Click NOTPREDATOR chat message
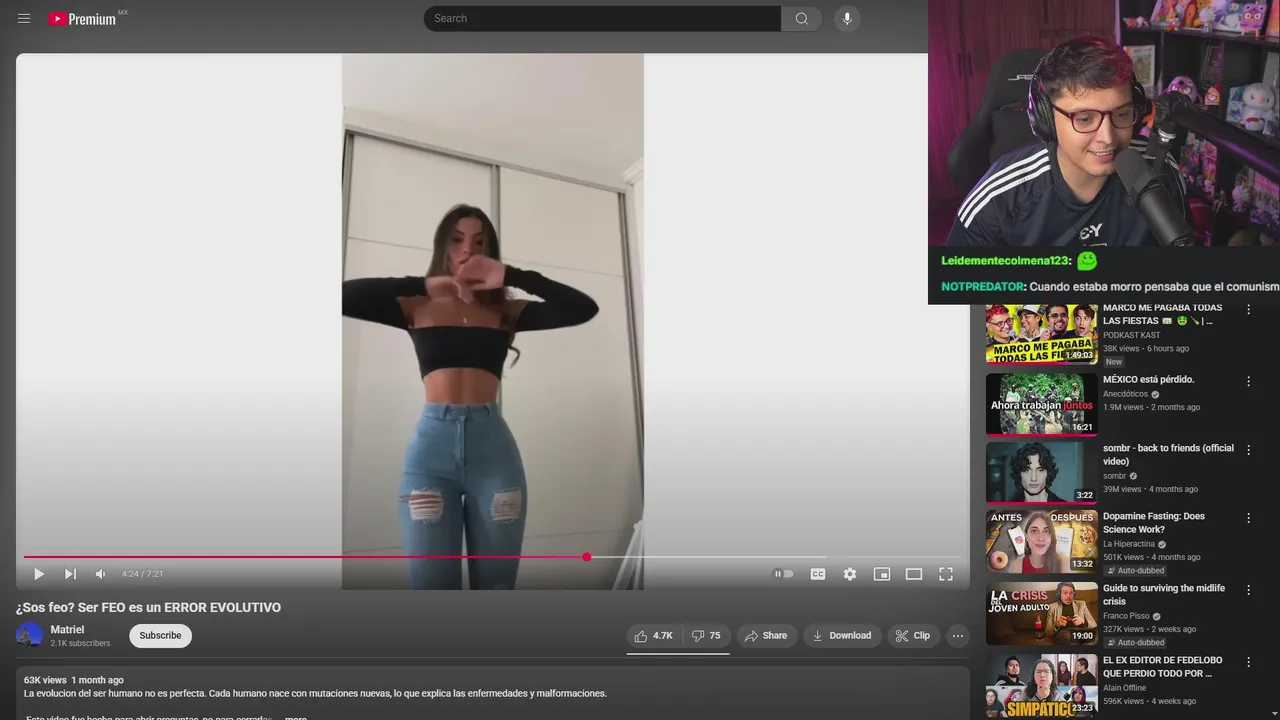Image resolution: width=1280 pixels, height=720 pixels. pyautogui.click(x=1110, y=287)
